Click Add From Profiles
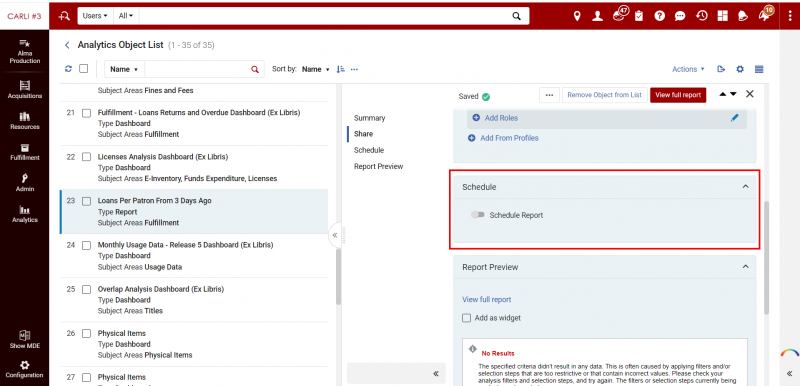This screenshot has height=386, width=800. coord(503,138)
